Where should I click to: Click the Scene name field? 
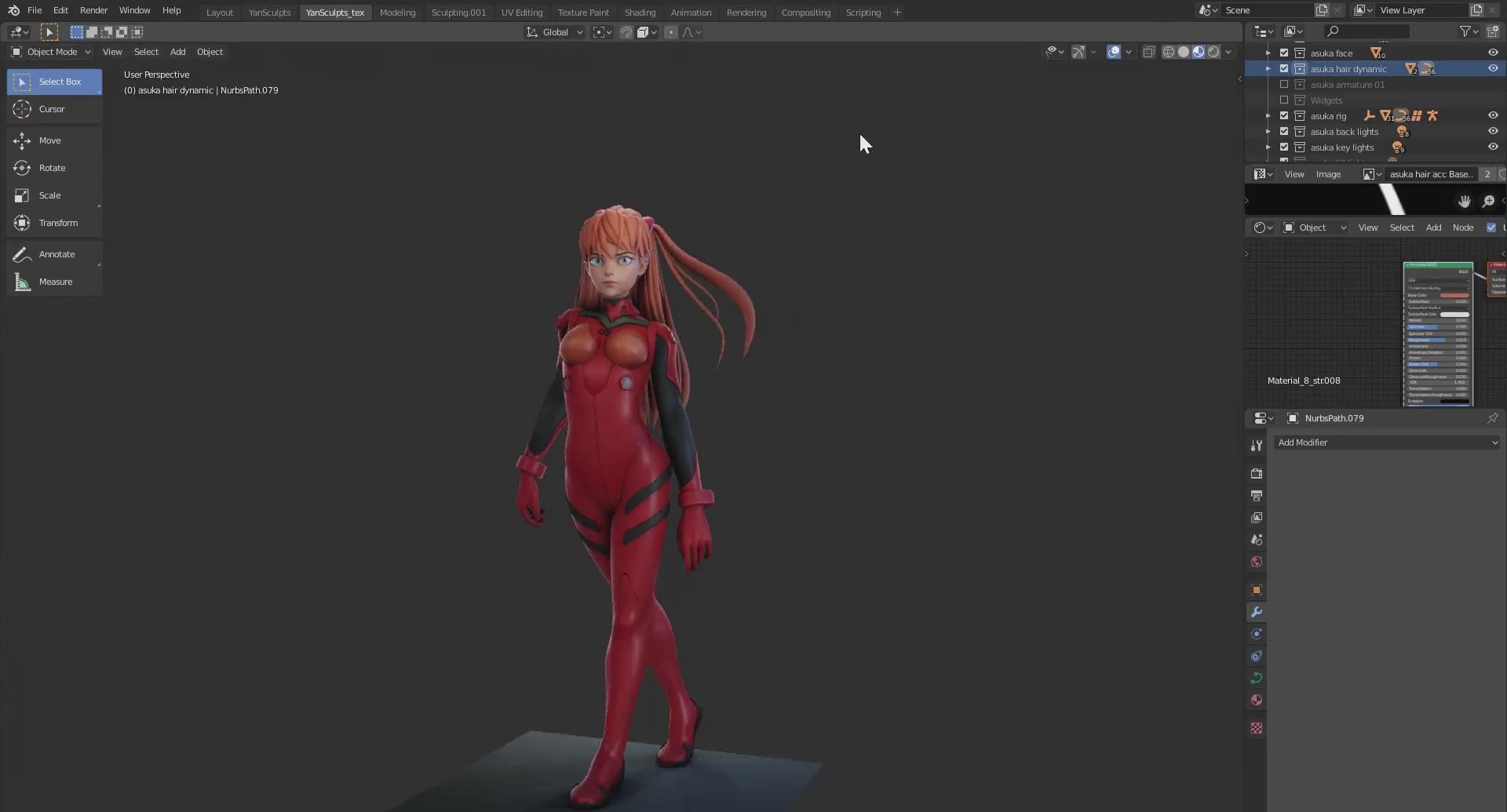coord(1268,10)
